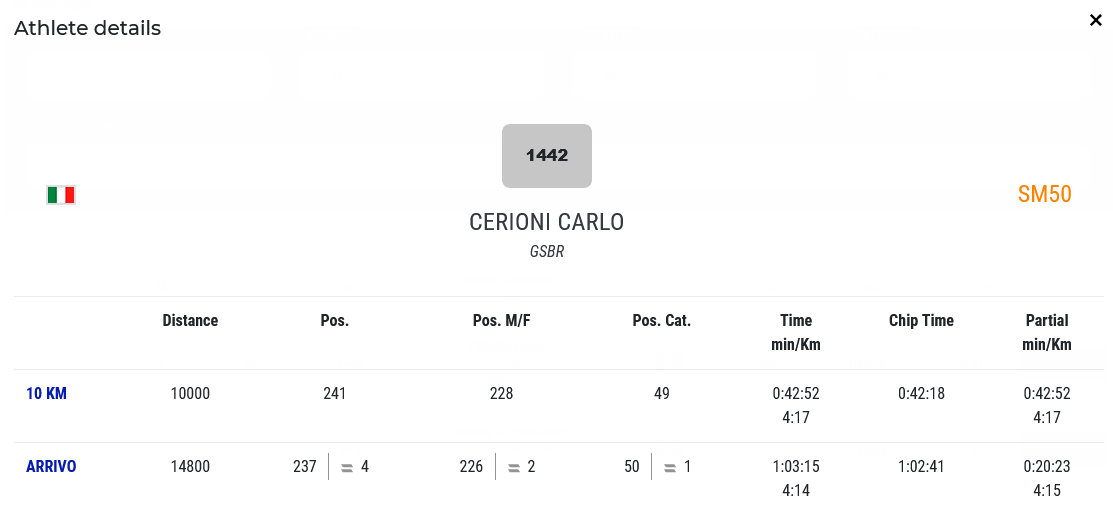Click the Pos. Cat. column header
Screen dimensions: 1113x519
pyautogui.click(x=661, y=321)
